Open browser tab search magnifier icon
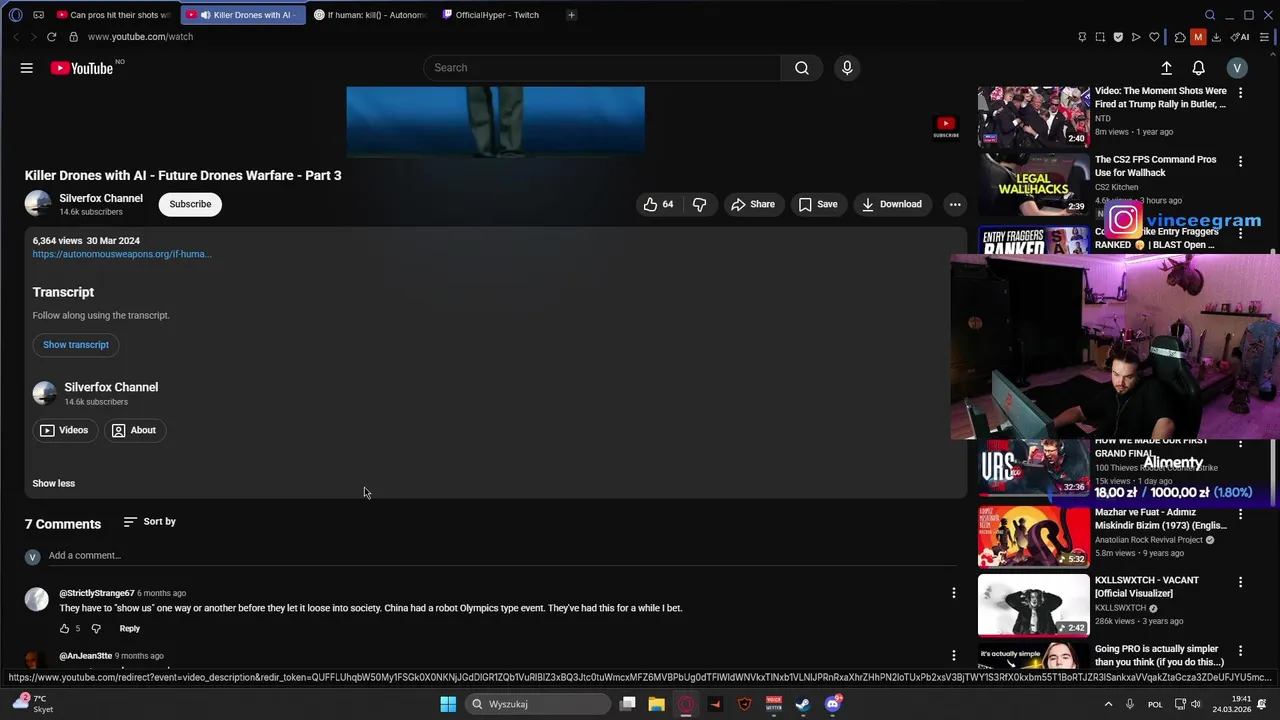This screenshot has height=720, width=1280. click(x=1209, y=15)
